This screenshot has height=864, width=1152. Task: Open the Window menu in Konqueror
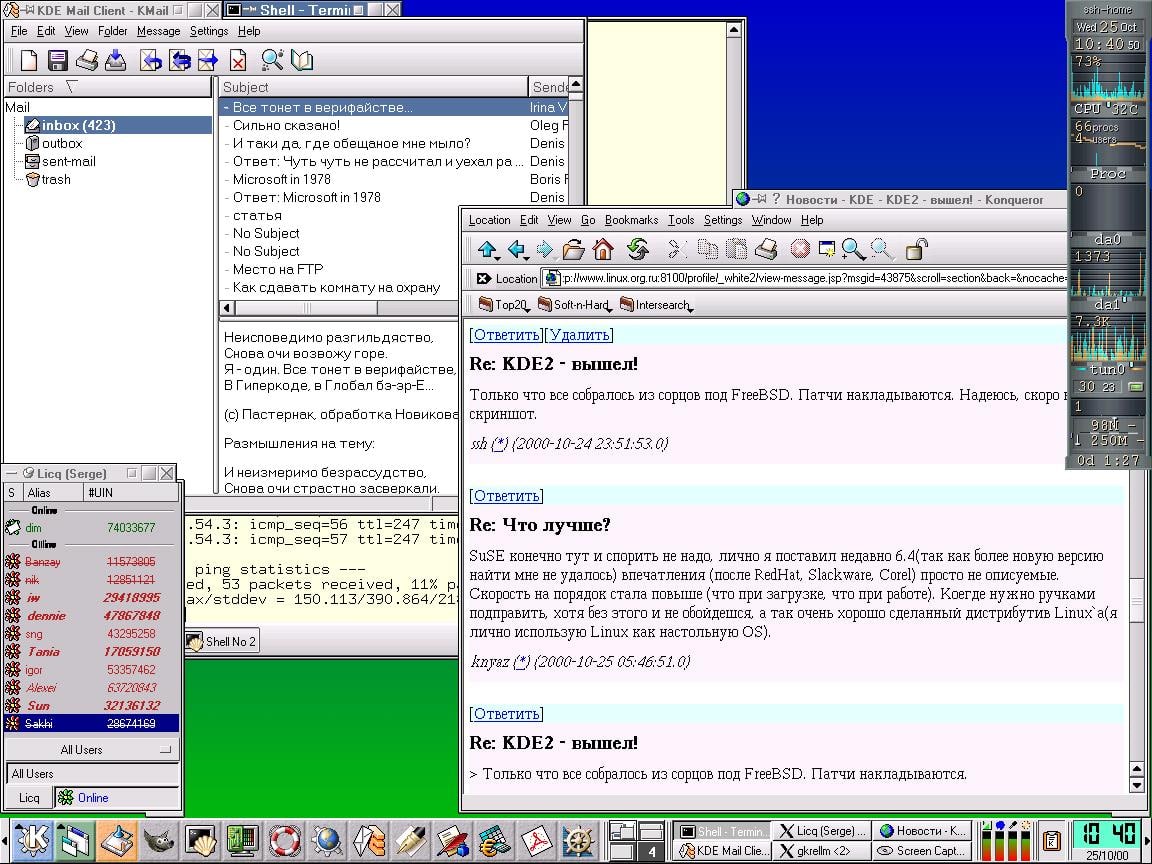(x=771, y=220)
